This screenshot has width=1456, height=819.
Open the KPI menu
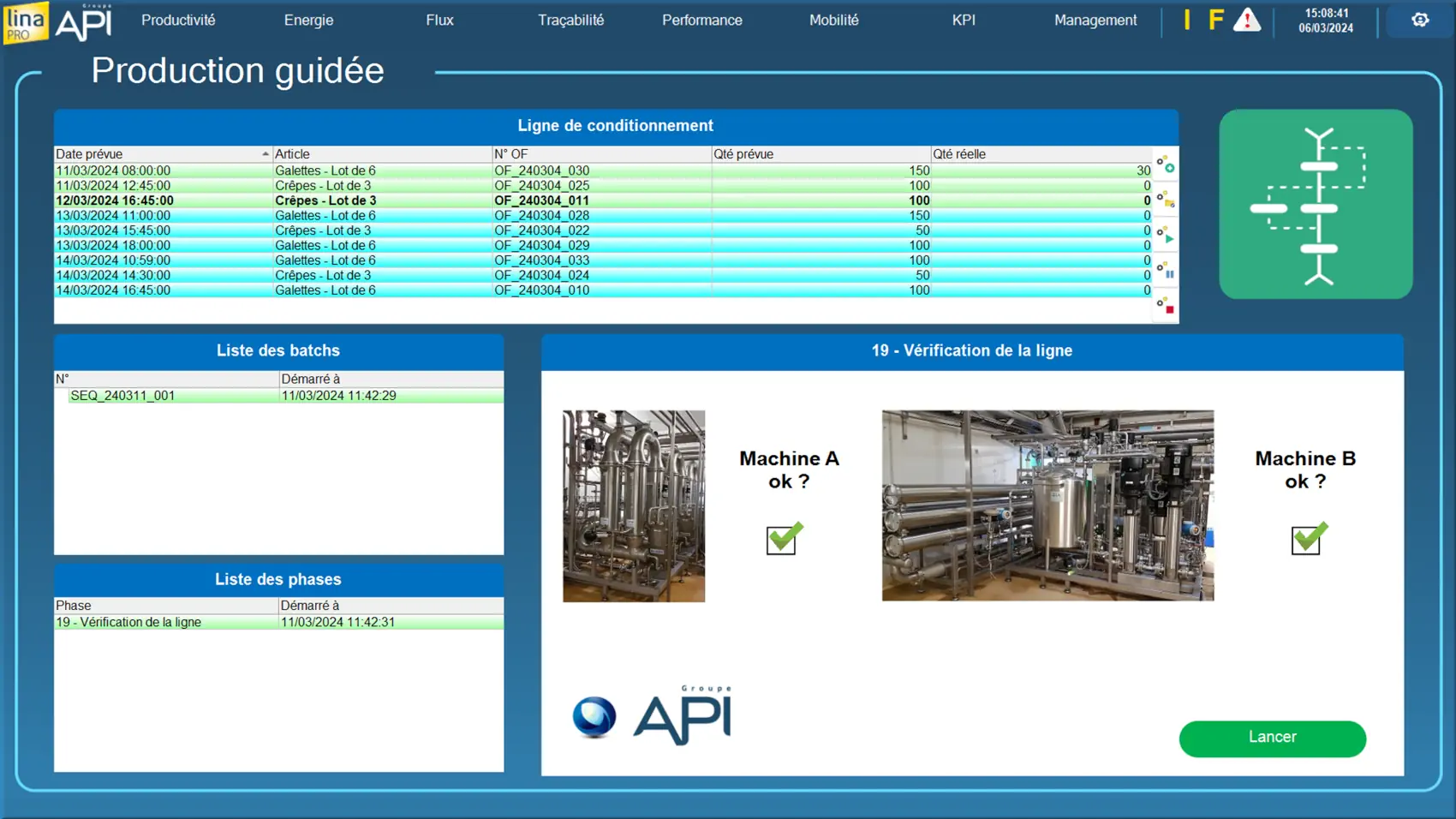[964, 21]
